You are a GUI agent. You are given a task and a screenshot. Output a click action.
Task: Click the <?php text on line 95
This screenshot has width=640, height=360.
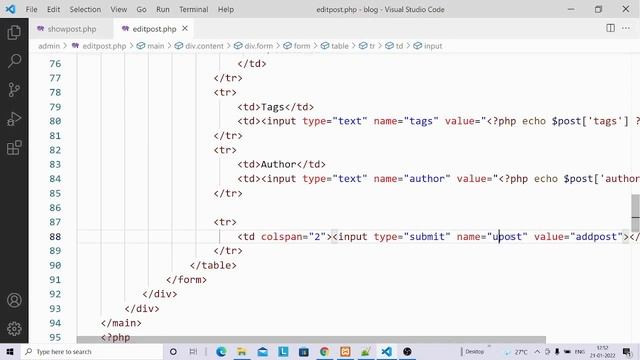click(116, 338)
